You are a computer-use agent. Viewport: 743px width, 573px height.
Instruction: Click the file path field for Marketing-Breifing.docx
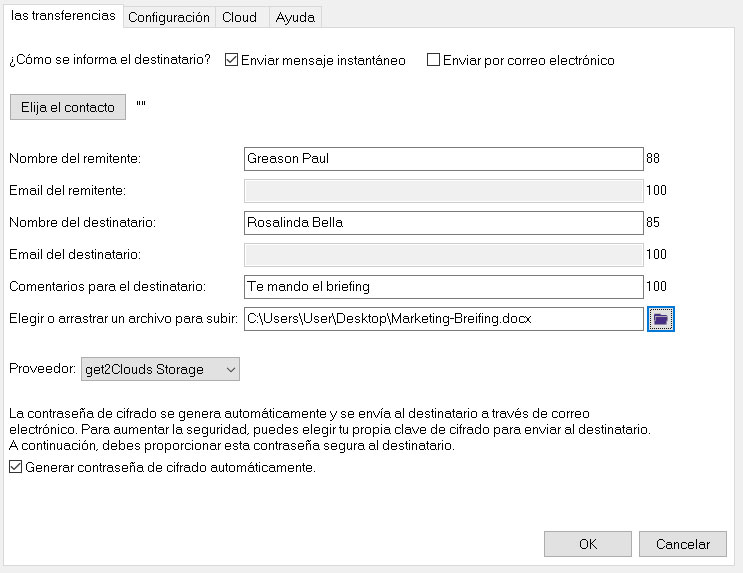click(x=442, y=319)
